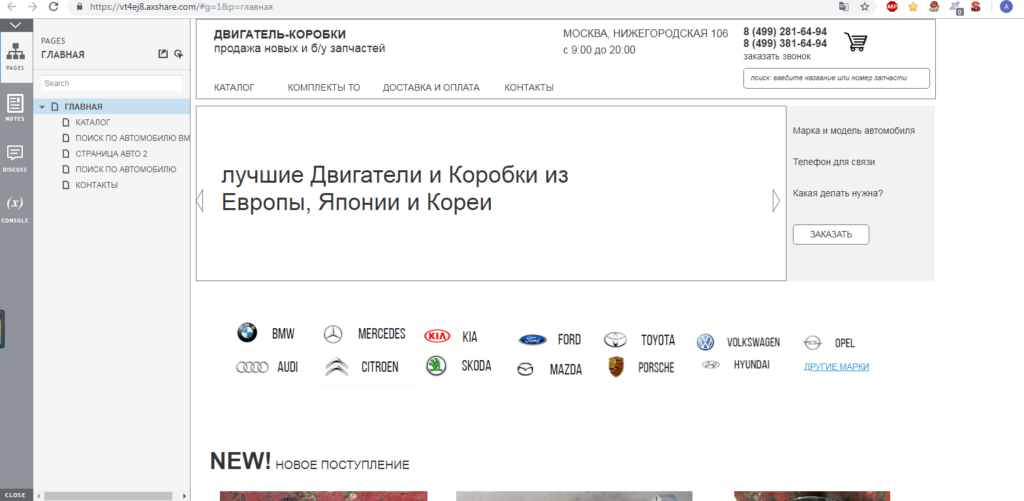The width and height of the screenshot is (1024, 501).
Task: Open the Console panel icon
Action: [x=14, y=207]
